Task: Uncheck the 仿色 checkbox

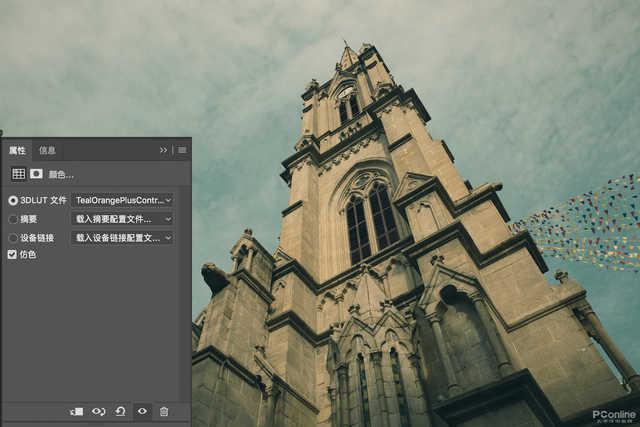Action: 13,255
